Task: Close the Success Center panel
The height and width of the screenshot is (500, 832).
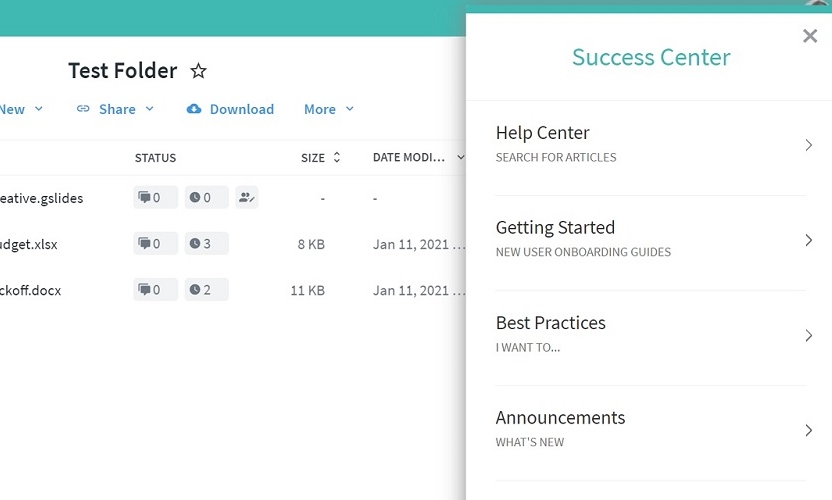Action: pos(810,37)
